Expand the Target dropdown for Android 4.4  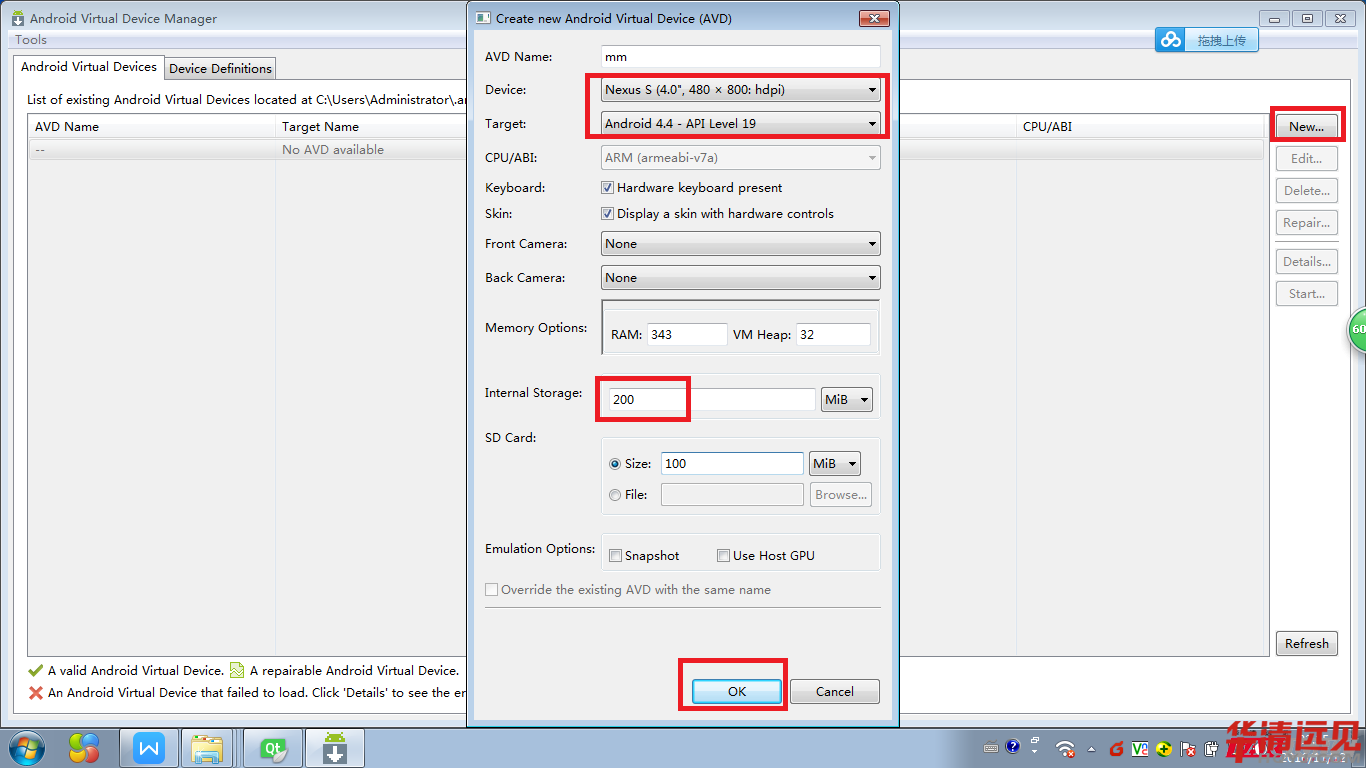[741, 124]
